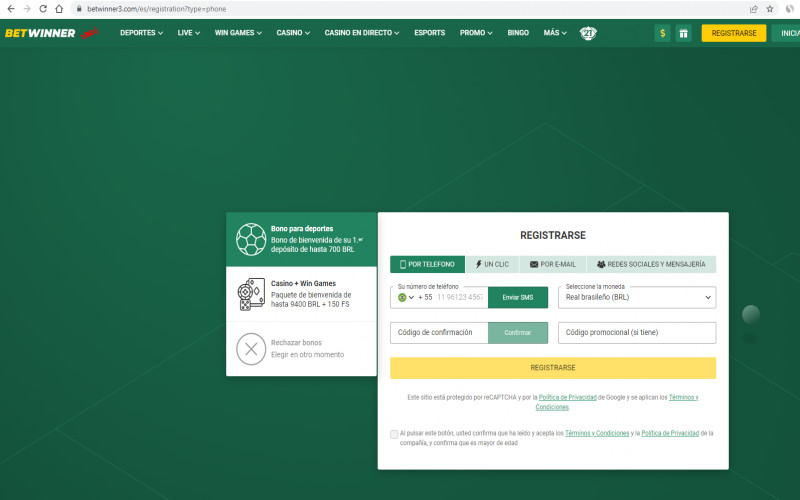Click Registrarse button in top header
Image resolution: width=800 pixels, height=500 pixels.
click(734, 33)
